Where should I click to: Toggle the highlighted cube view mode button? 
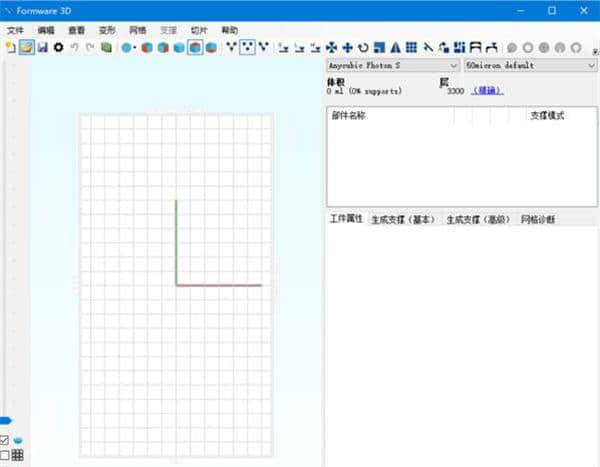[196, 47]
